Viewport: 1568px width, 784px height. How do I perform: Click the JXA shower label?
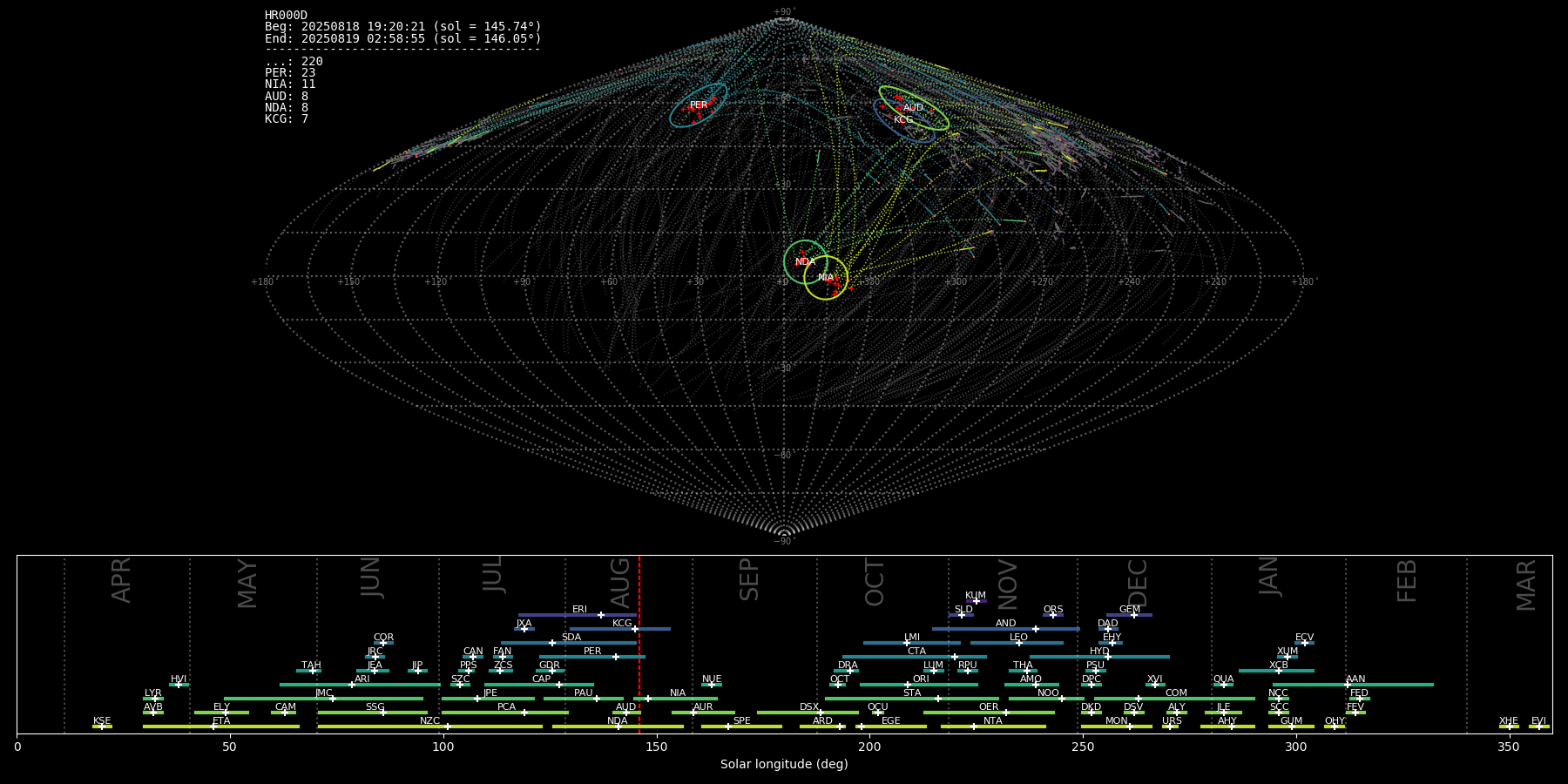point(524,624)
